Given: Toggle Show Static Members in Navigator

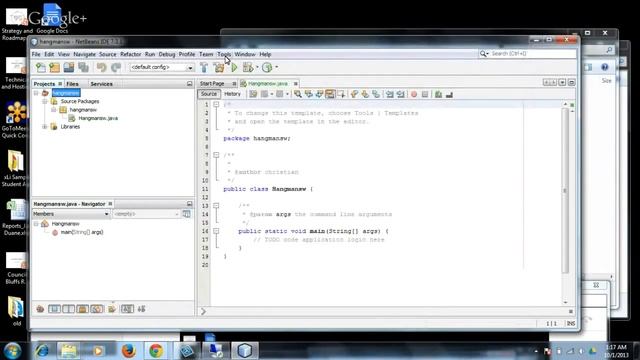Looking at the screenshot, I should pos(68,309).
